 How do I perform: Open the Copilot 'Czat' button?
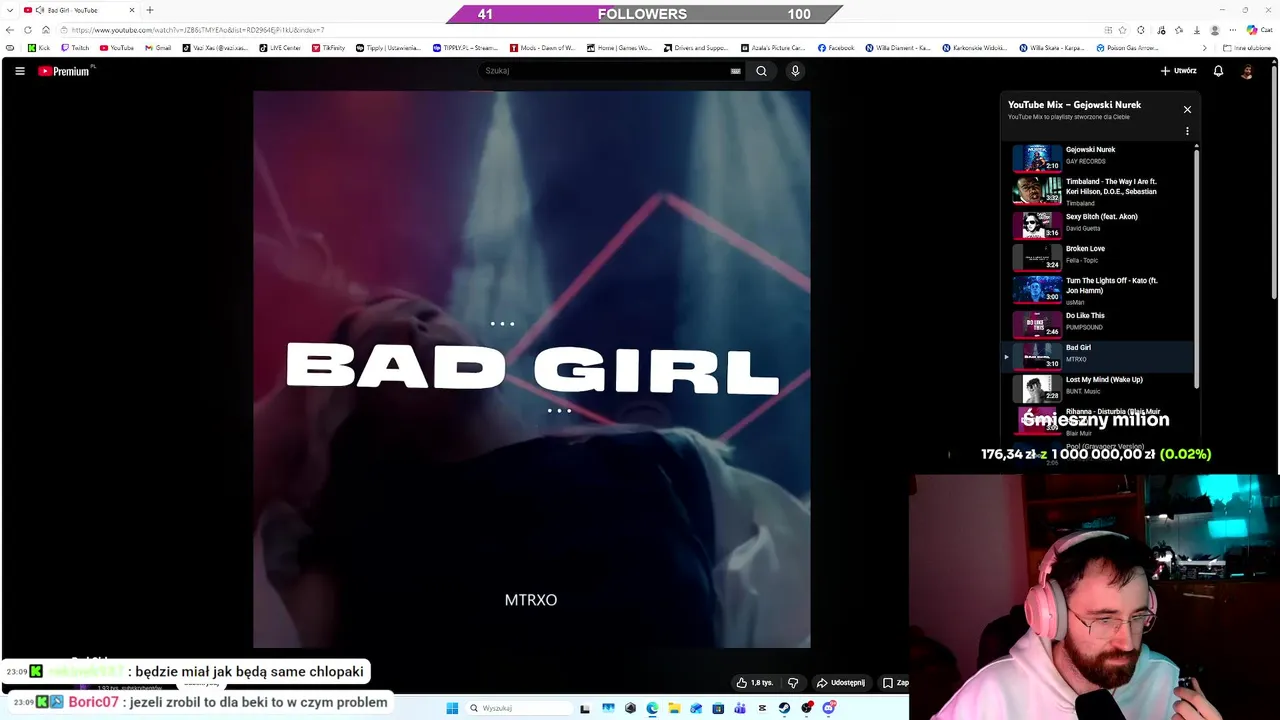pyautogui.click(x=1258, y=30)
